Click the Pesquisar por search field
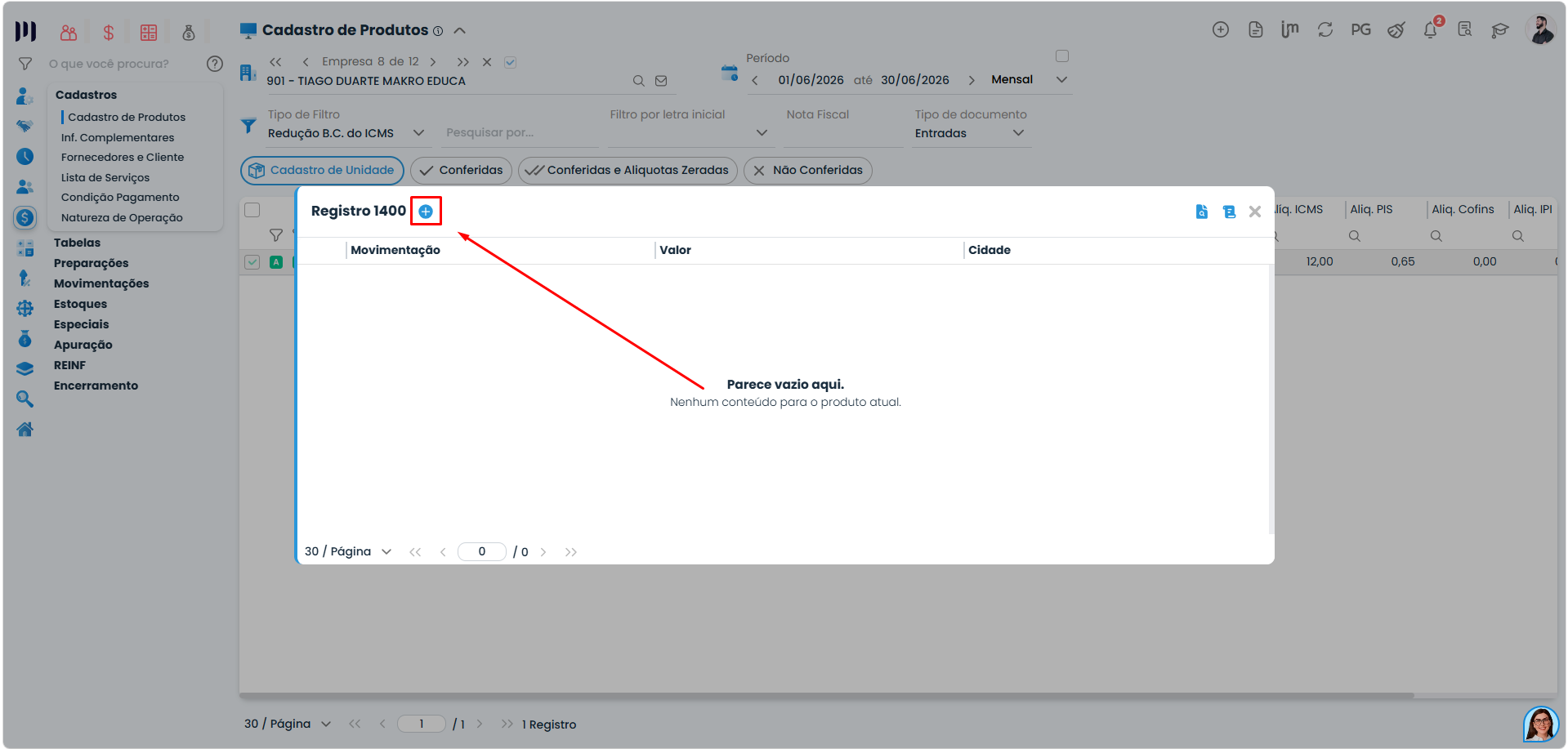The image size is (1568, 749). (520, 133)
